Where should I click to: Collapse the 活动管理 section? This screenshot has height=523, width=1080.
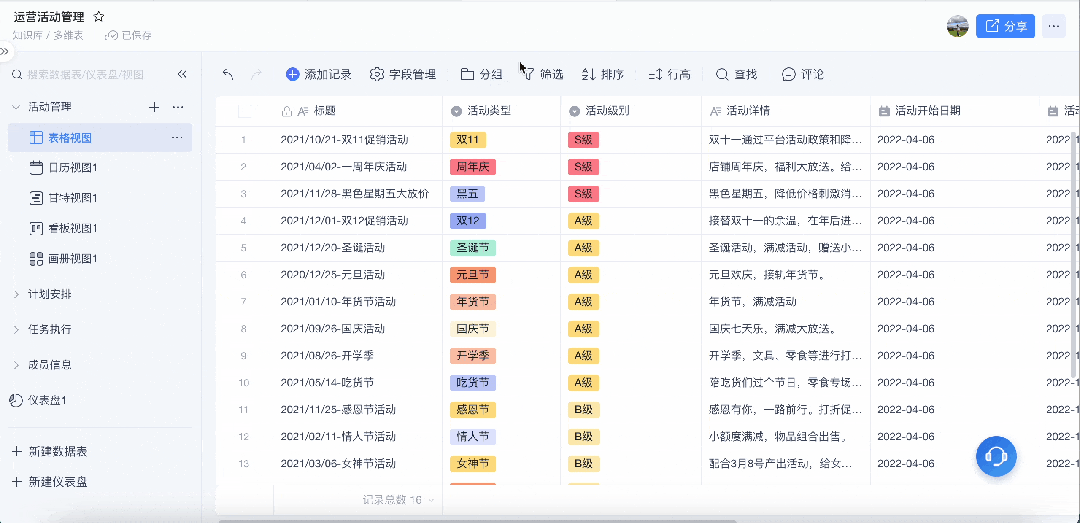(16, 107)
